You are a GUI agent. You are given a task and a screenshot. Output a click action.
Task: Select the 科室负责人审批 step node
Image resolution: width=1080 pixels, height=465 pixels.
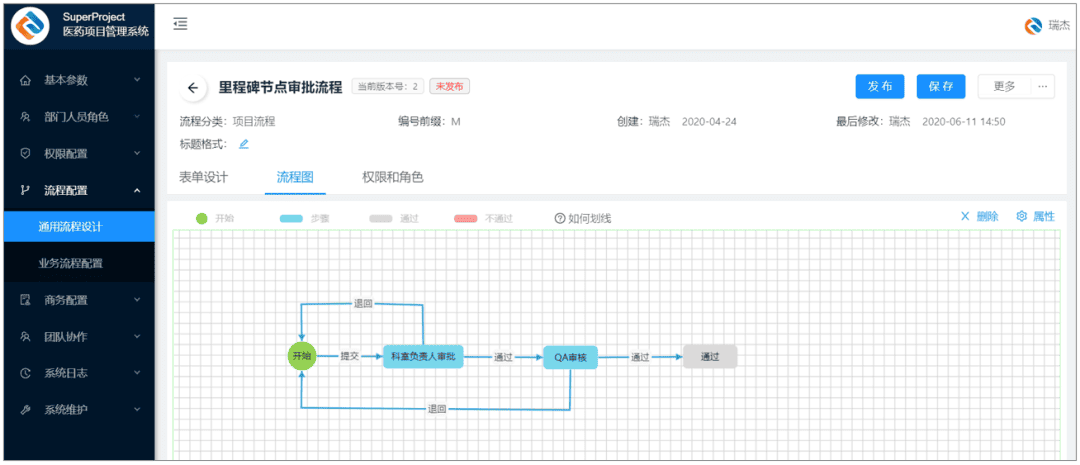pos(423,357)
